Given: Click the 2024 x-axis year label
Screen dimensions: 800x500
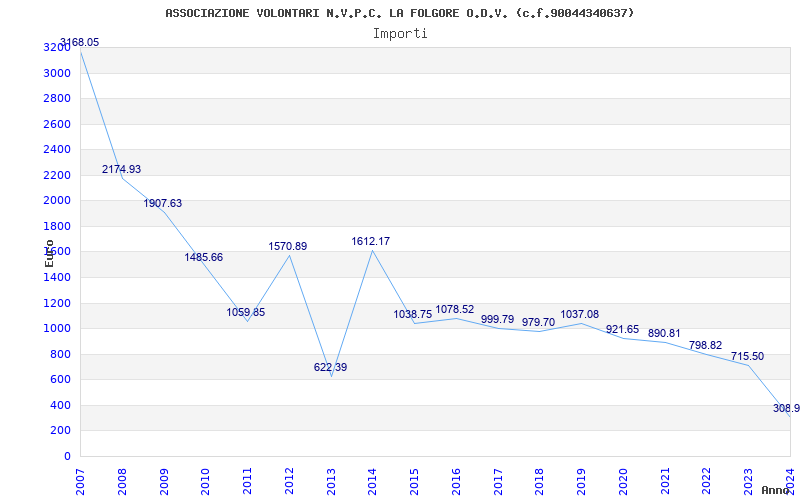Looking at the screenshot, I should click(790, 481).
